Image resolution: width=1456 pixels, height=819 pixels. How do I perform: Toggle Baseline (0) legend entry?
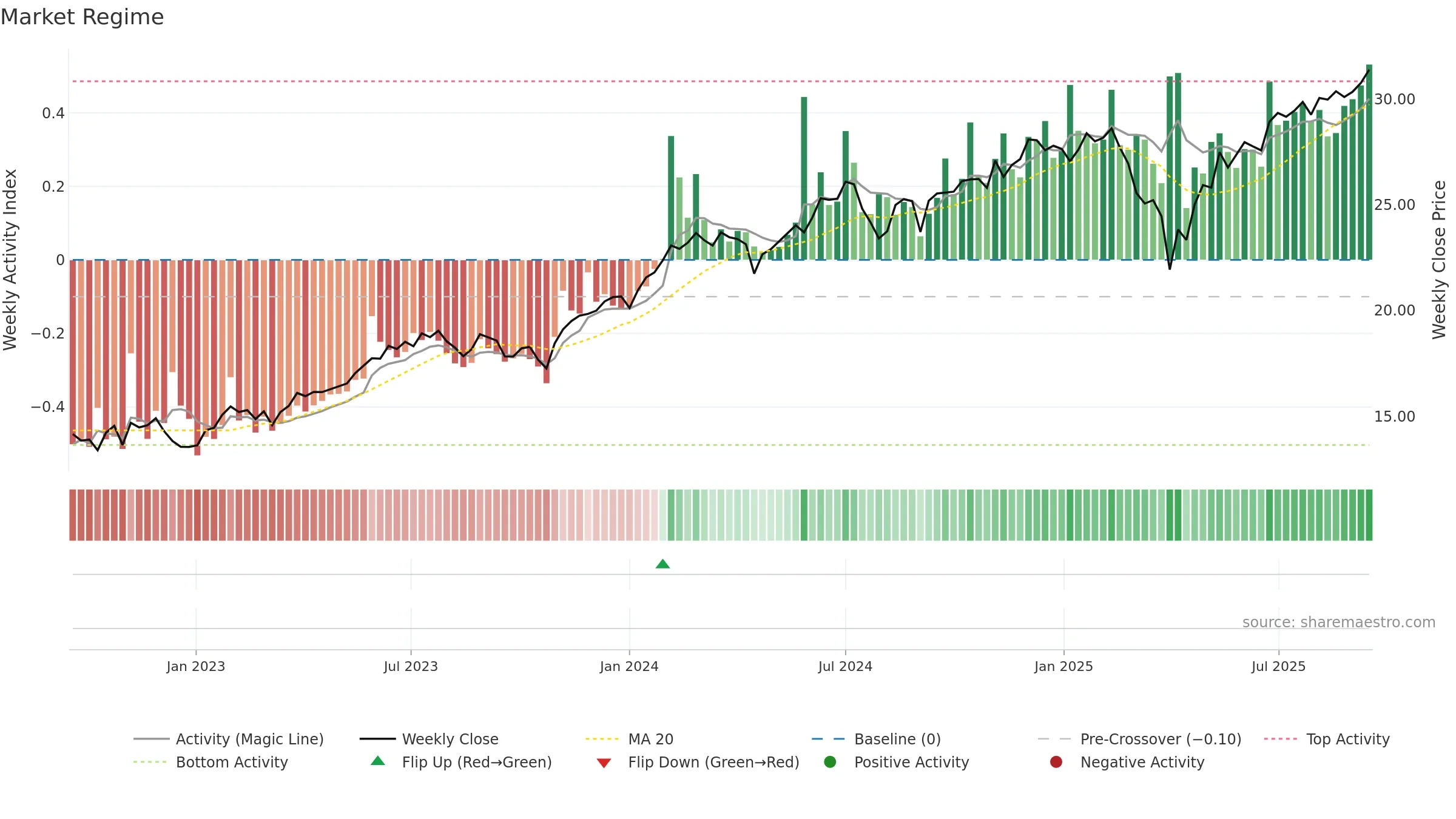pos(876,739)
